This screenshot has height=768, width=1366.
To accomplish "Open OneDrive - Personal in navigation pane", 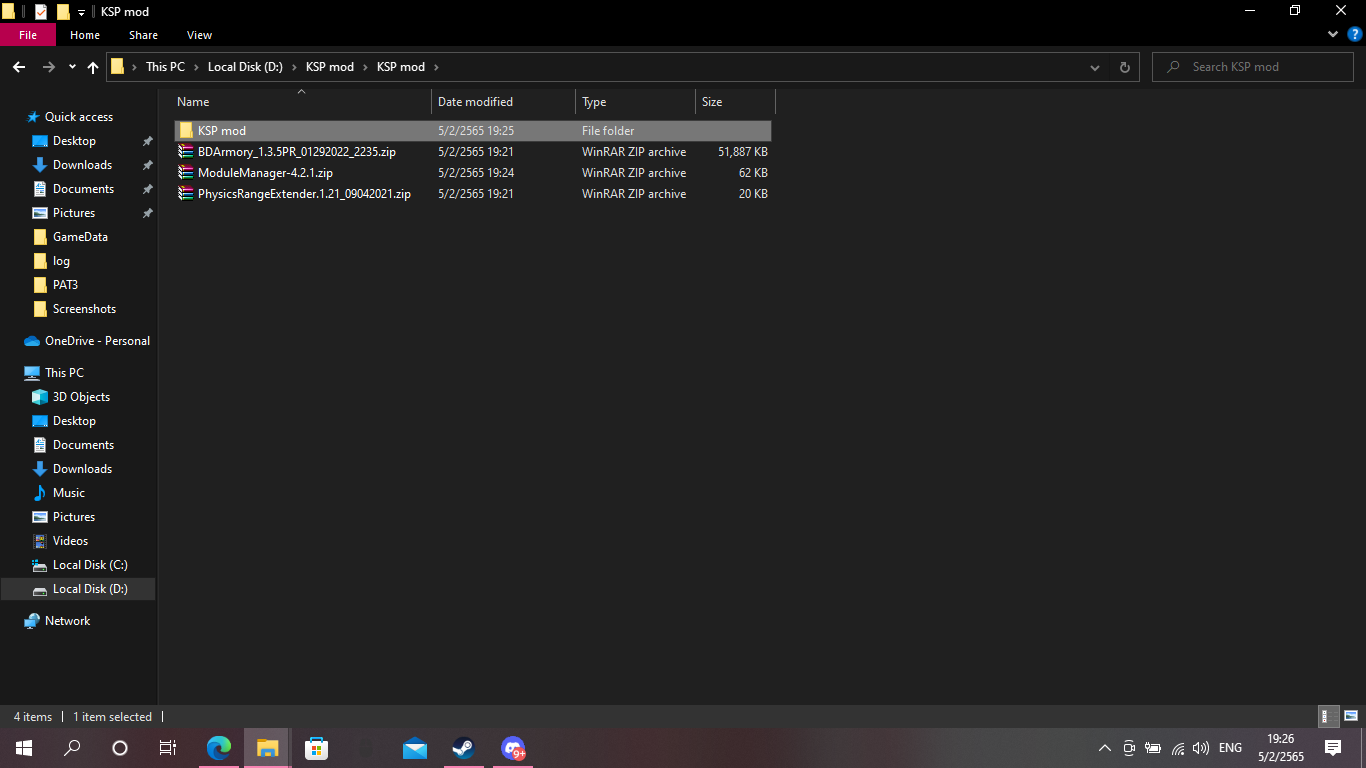I will [97, 341].
